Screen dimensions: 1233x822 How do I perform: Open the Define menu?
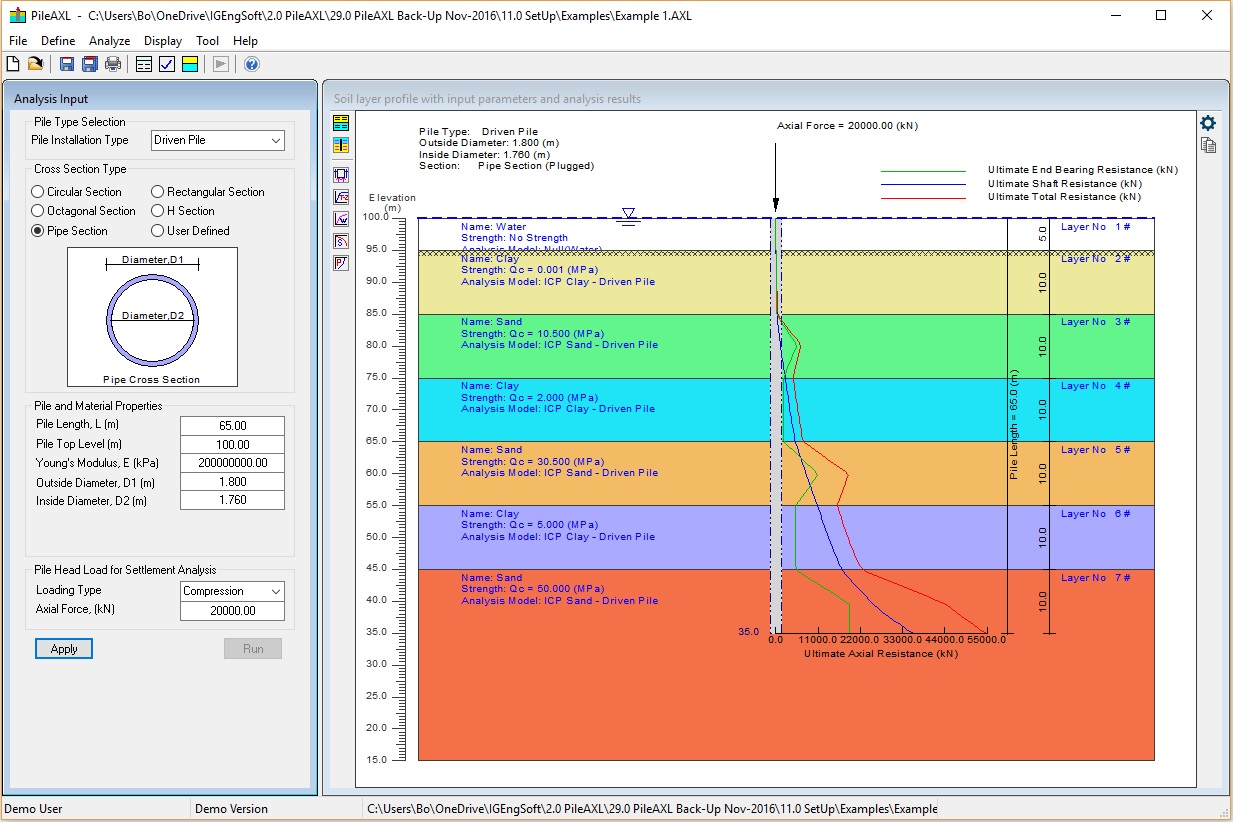58,41
